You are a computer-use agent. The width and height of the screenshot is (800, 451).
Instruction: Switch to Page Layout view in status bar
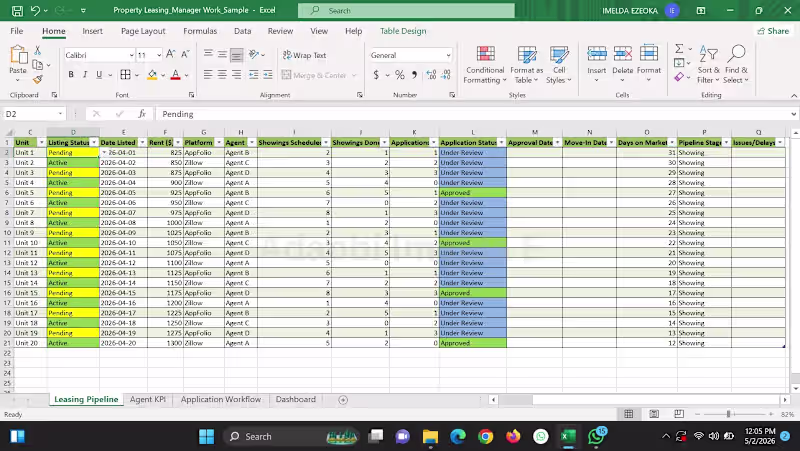pyautogui.click(x=654, y=414)
